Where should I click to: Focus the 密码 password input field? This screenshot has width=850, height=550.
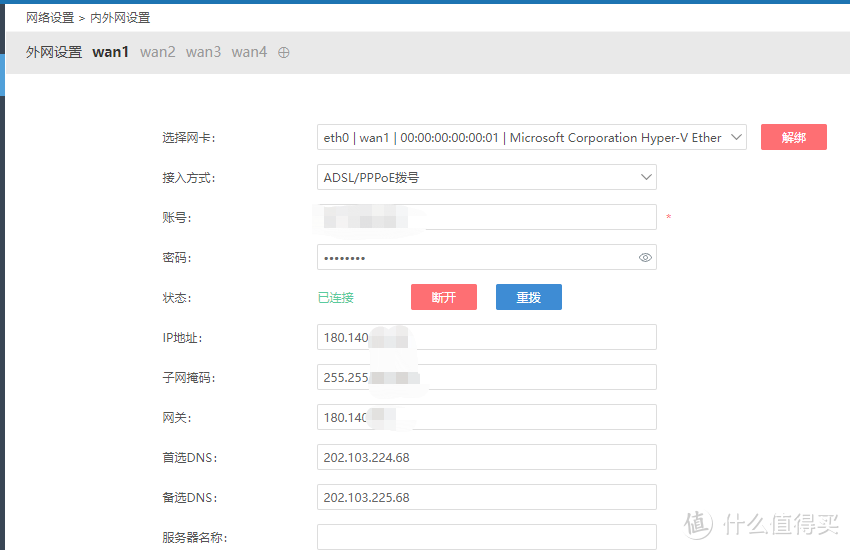487,257
